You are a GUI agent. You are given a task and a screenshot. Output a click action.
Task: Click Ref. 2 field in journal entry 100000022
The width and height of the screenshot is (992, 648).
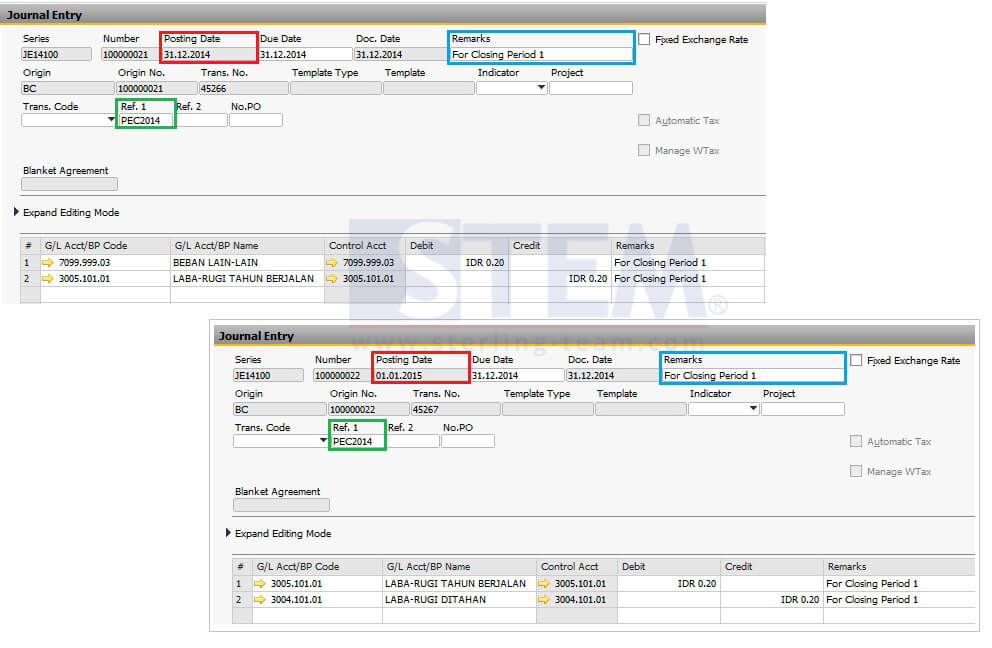(x=413, y=441)
